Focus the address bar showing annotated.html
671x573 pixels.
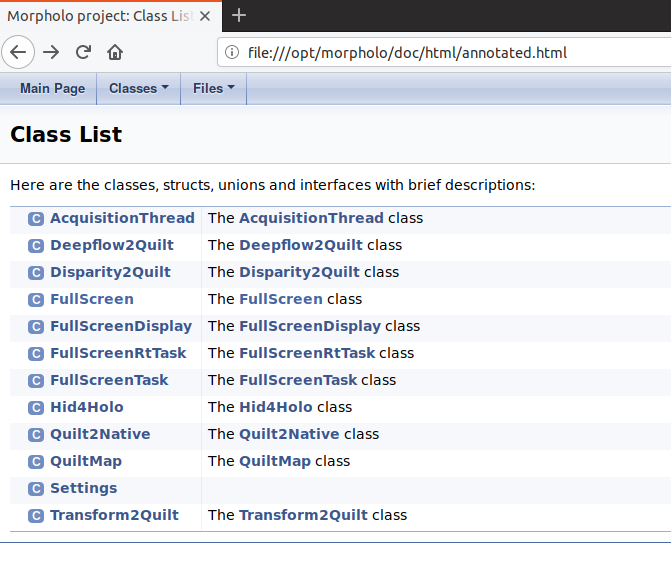445,52
